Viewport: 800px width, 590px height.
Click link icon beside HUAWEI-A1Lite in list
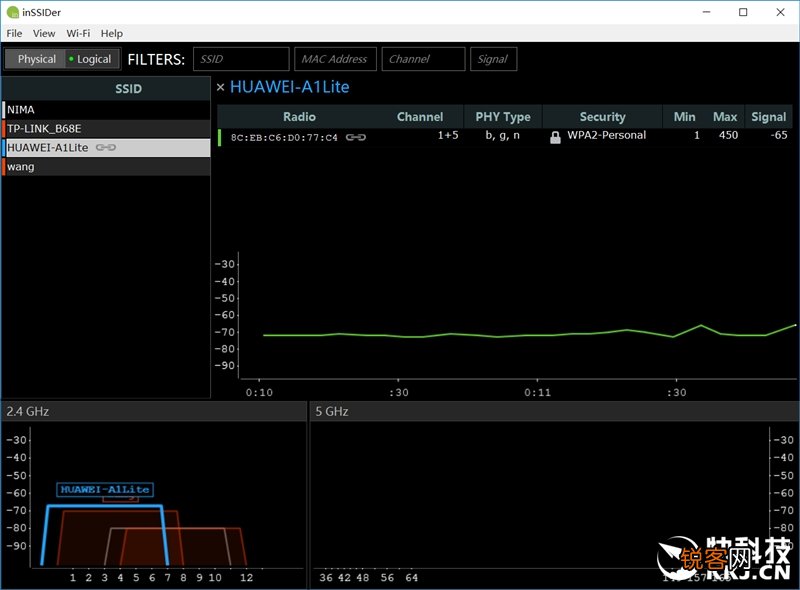click(106, 148)
